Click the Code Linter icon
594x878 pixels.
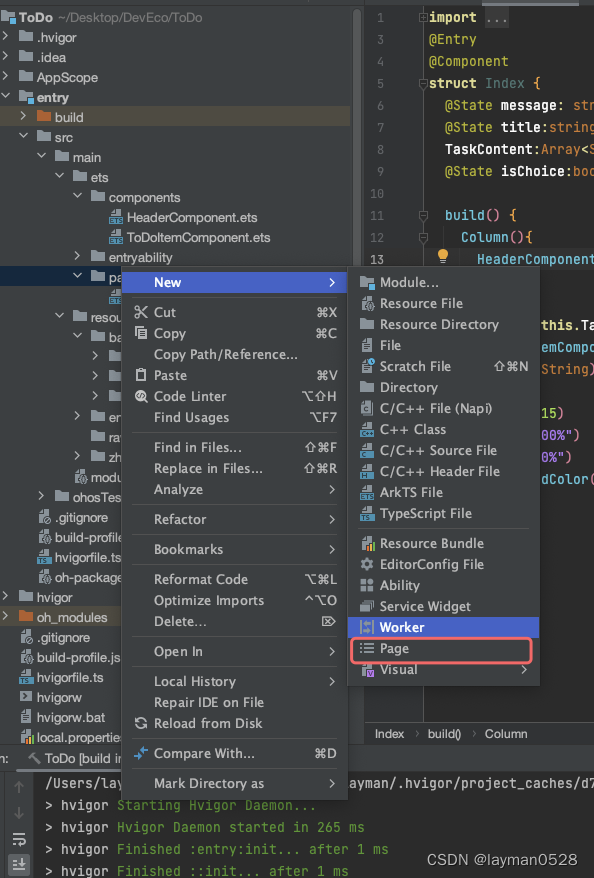coord(141,396)
